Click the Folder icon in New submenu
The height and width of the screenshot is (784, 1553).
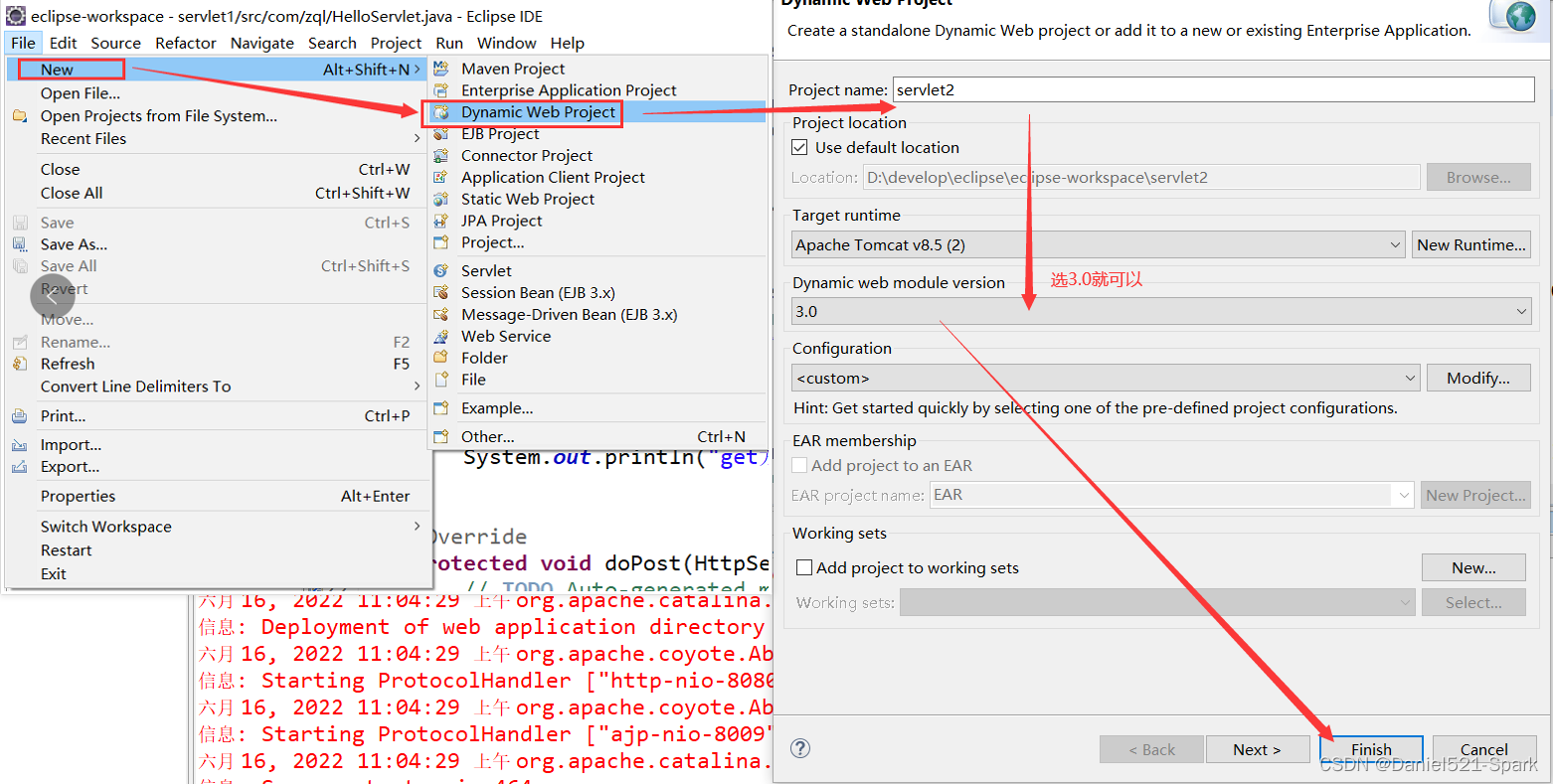[x=441, y=359]
